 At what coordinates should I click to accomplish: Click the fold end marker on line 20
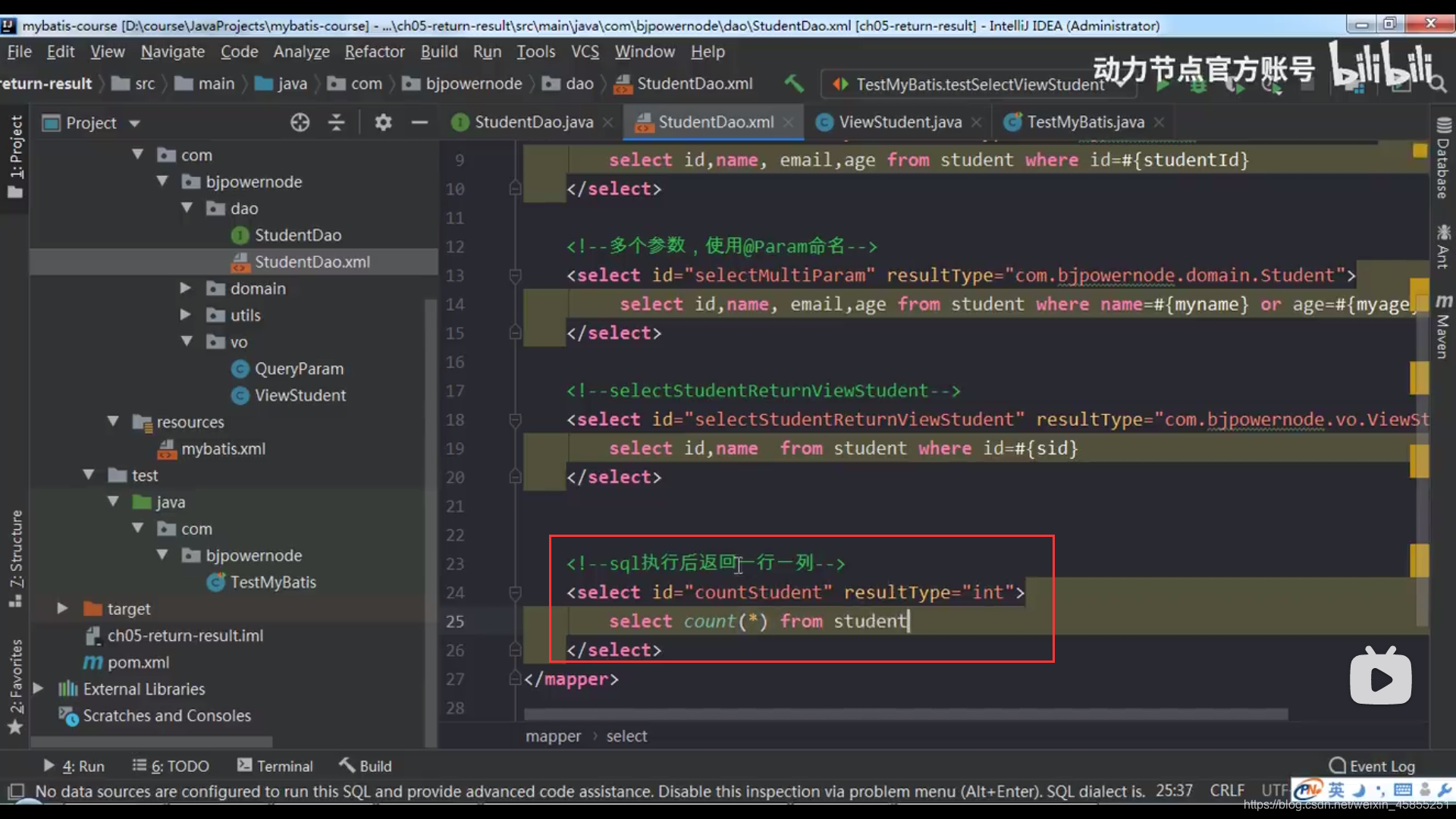515,477
